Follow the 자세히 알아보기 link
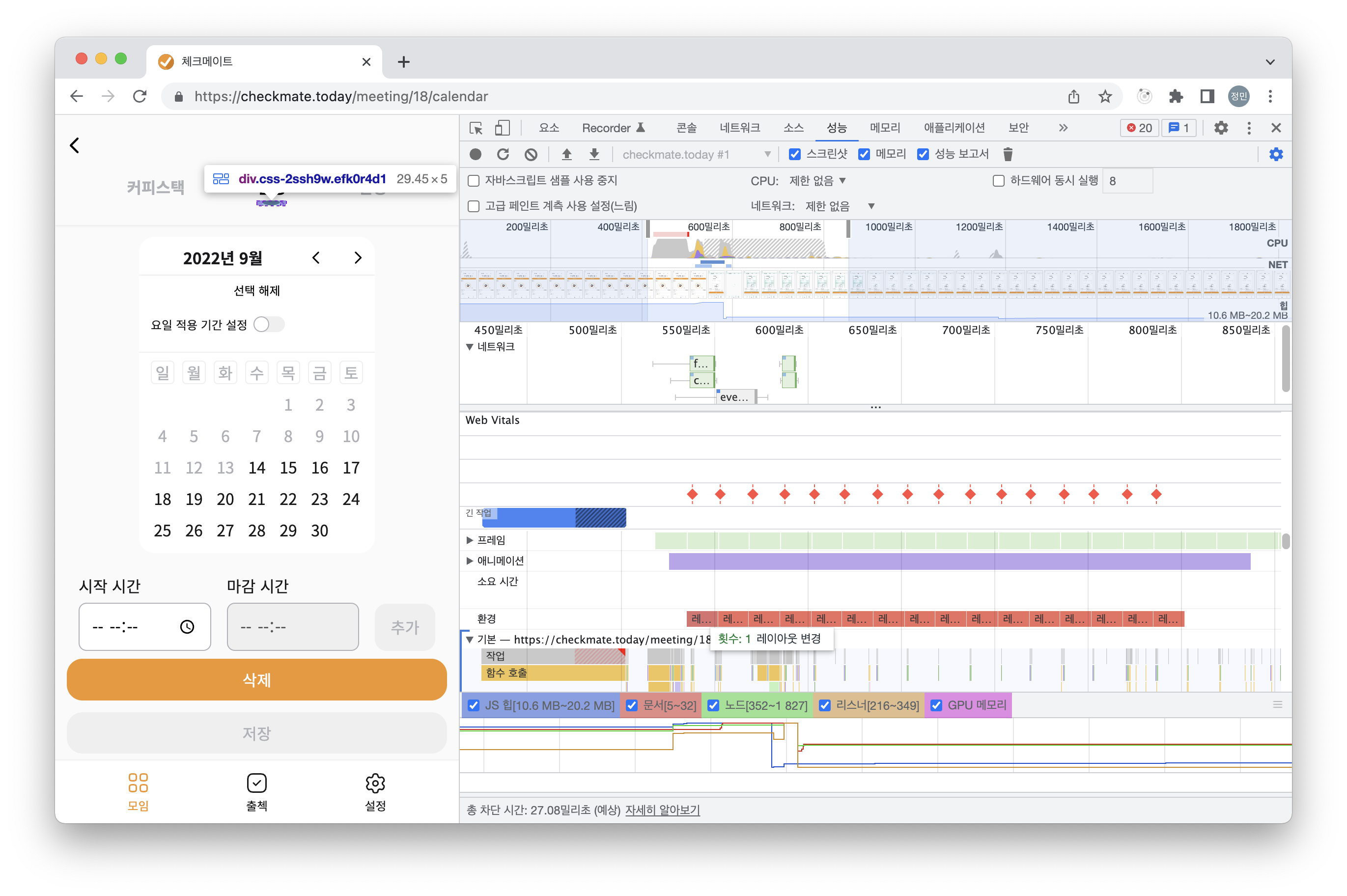Viewport: 1347px width, 896px height. click(x=662, y=810)
